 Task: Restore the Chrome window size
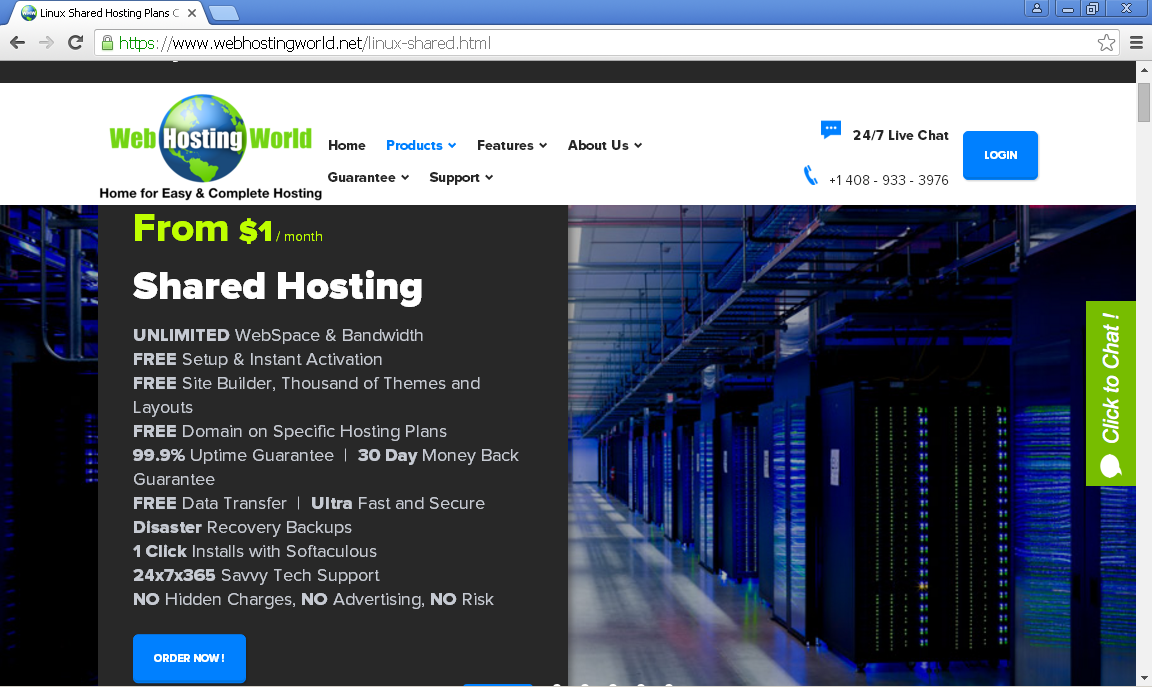tap(1092, 8)
